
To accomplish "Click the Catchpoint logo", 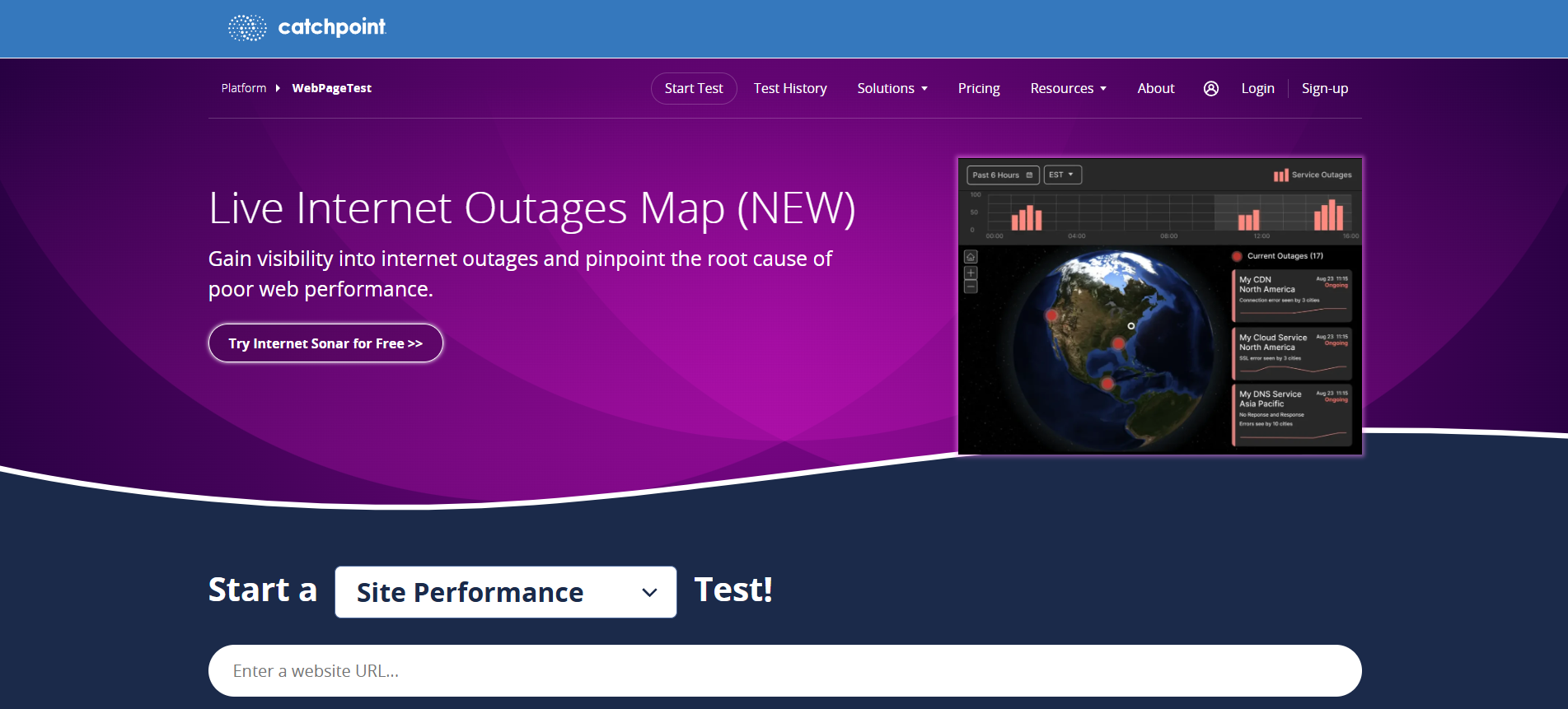I will point(307,27).
